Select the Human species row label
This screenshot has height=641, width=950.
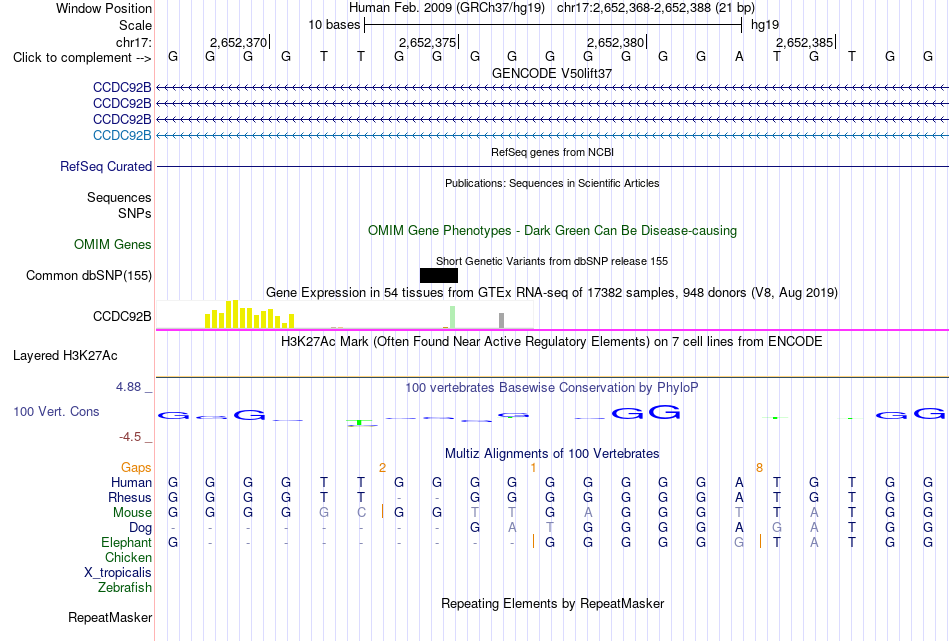131,483
